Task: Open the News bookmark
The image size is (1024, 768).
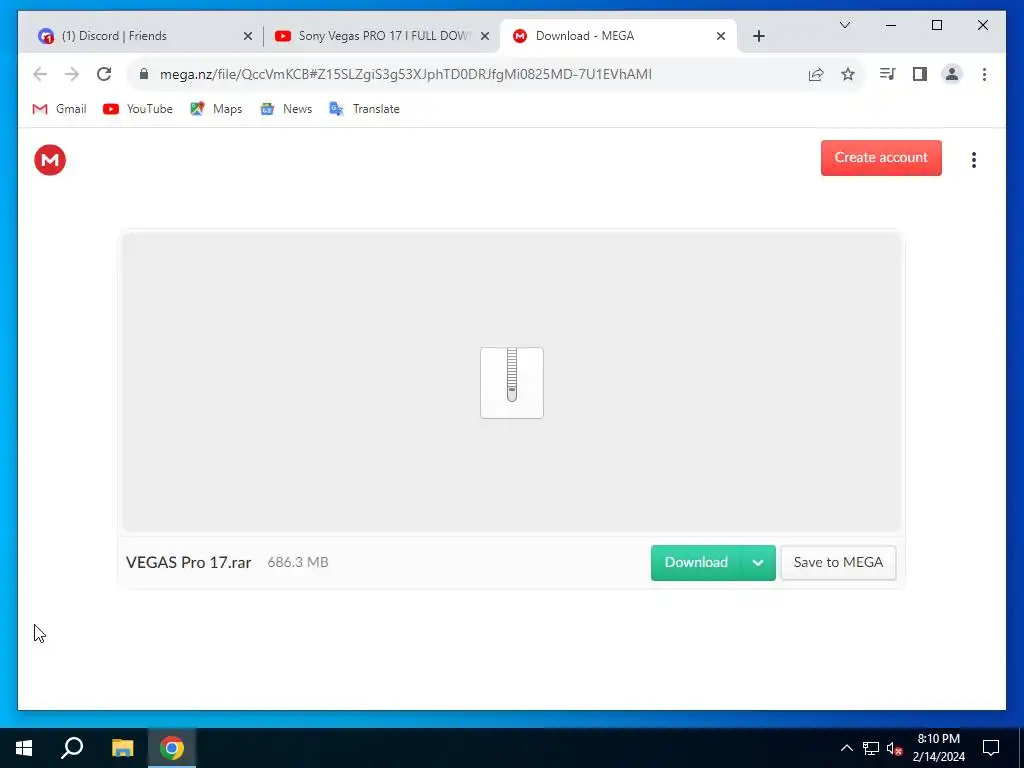Action: click(x=286, y=109)
